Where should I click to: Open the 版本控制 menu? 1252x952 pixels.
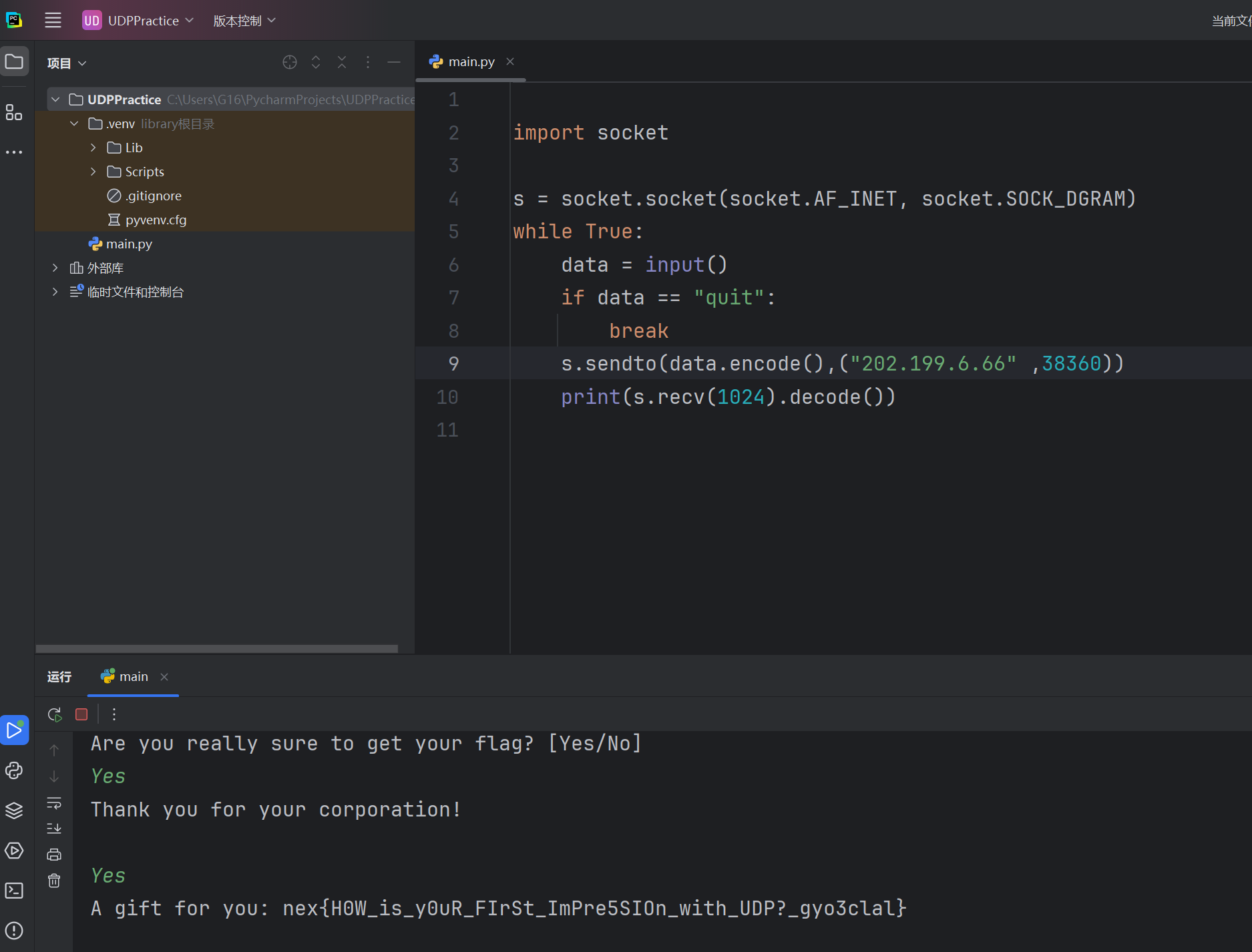click(244, 21)
